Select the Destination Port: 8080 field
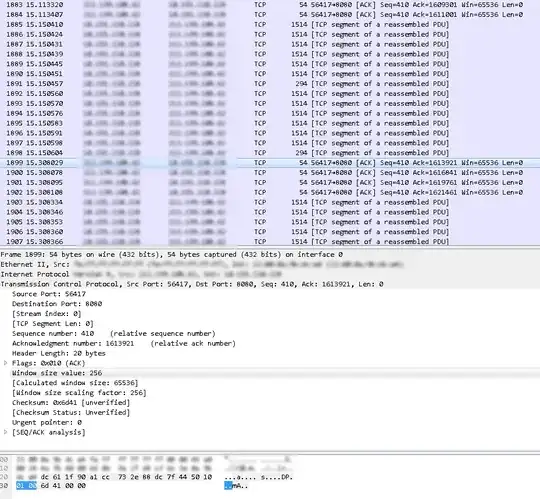540x499 pixels. tap(57, 304)
